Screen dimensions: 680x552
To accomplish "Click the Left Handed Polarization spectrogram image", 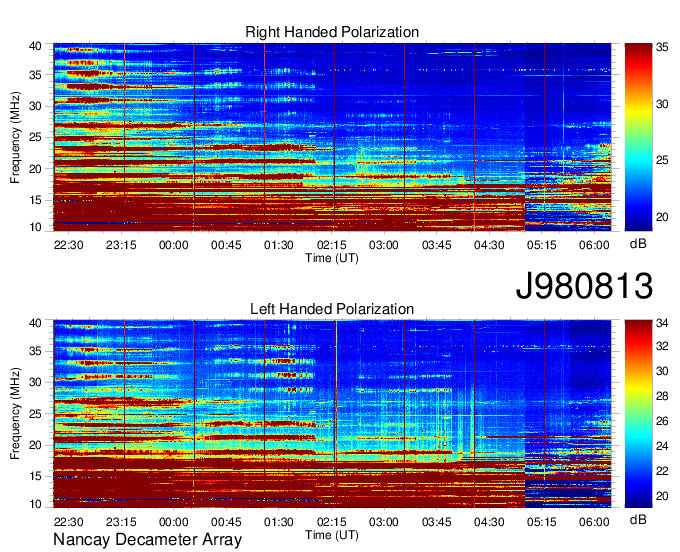I will click(x=332, y=414).
